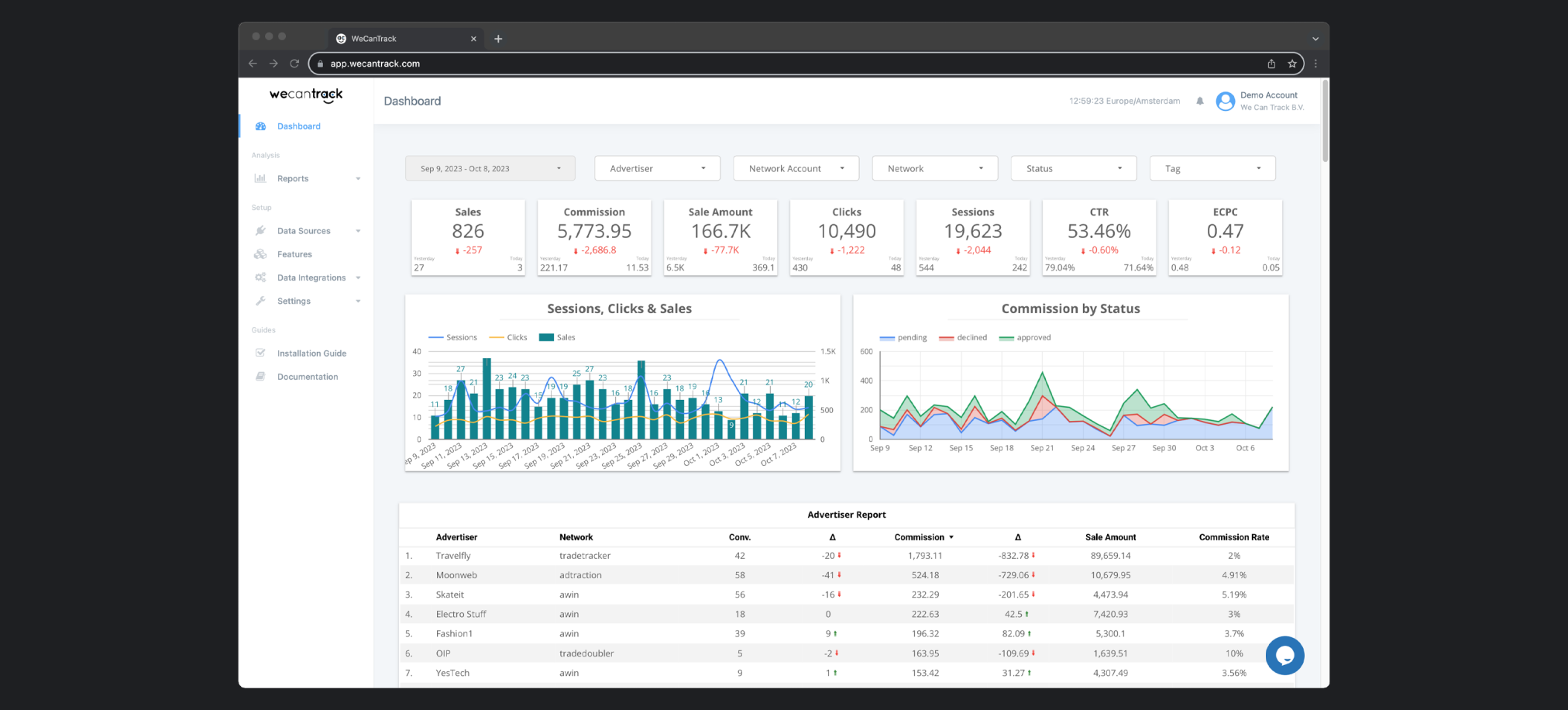Expand the Data Integrations submenu arrow

pos(358,277)
